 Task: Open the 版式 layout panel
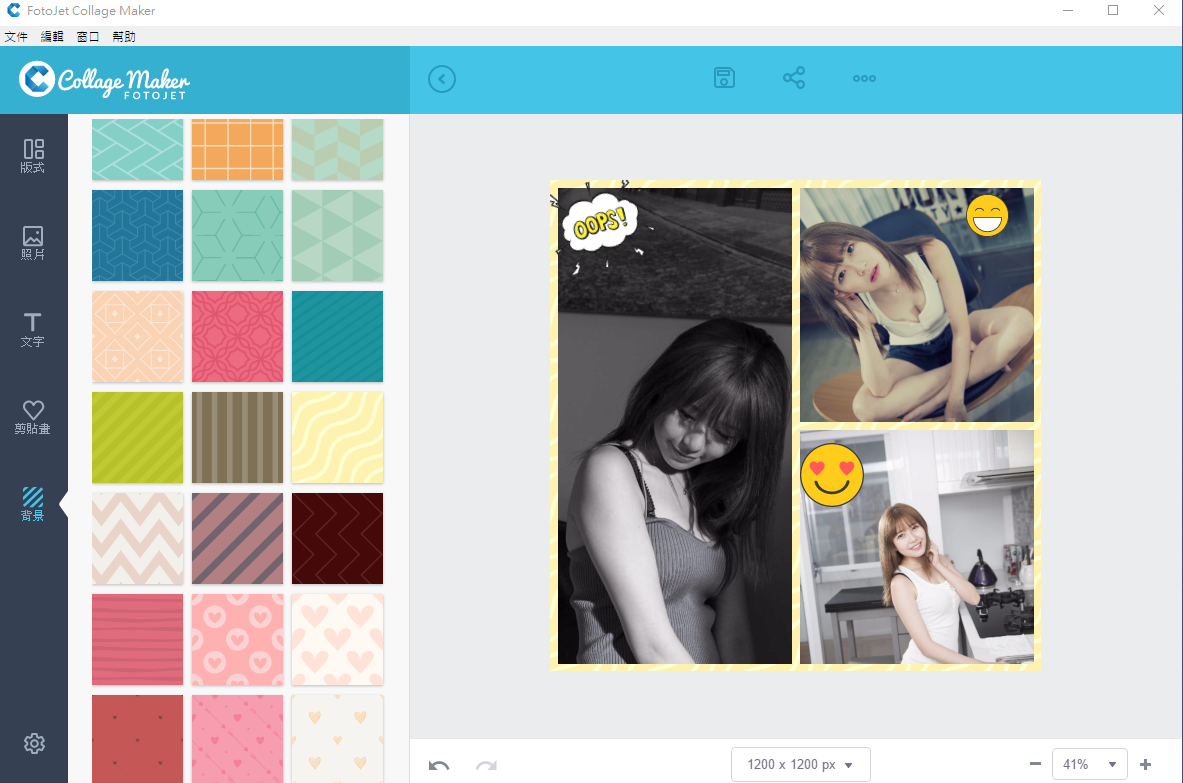[x=33, y=156]
